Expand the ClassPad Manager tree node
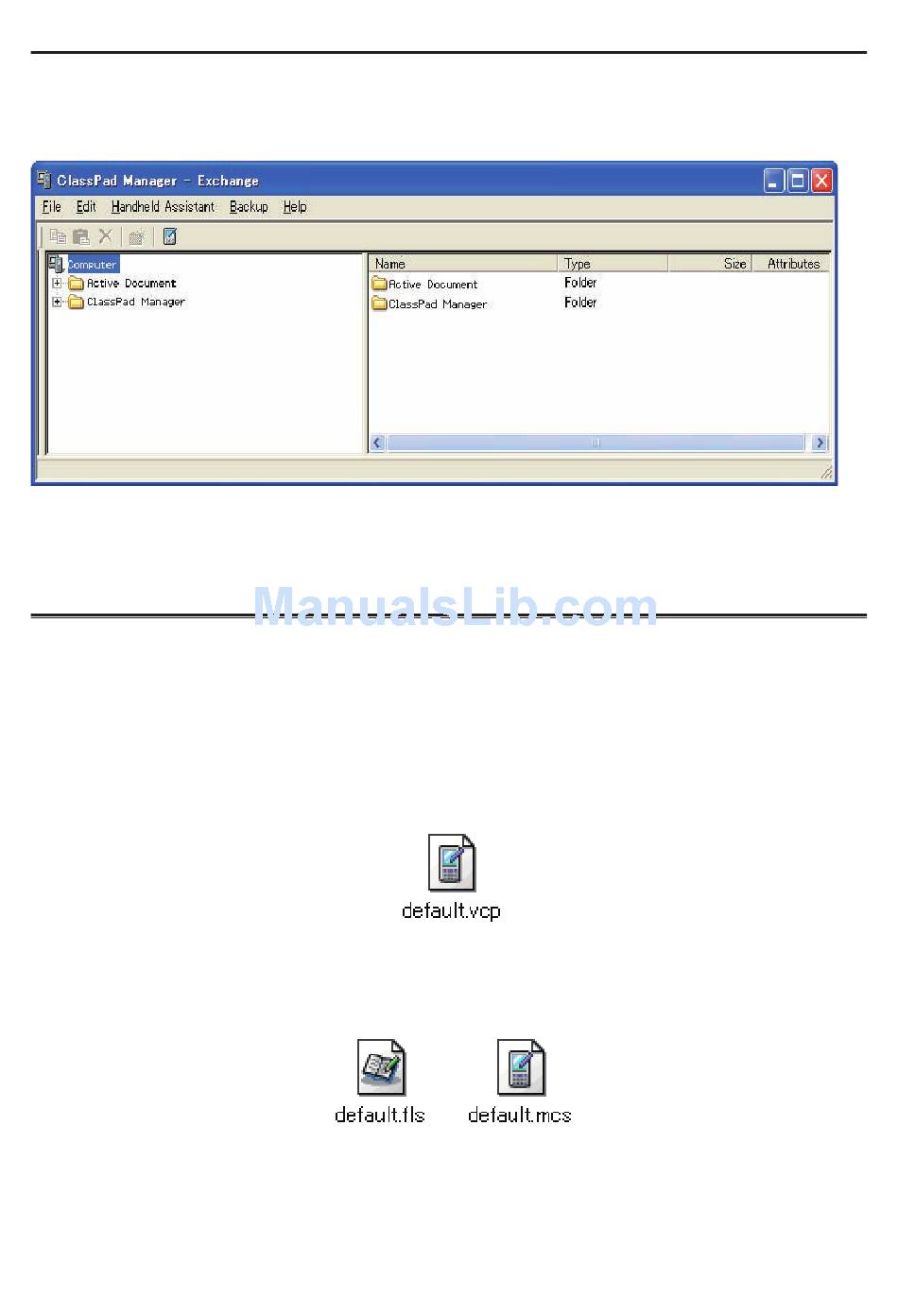The height and width of the screenshot is (1316, 898). coord(58,302)
